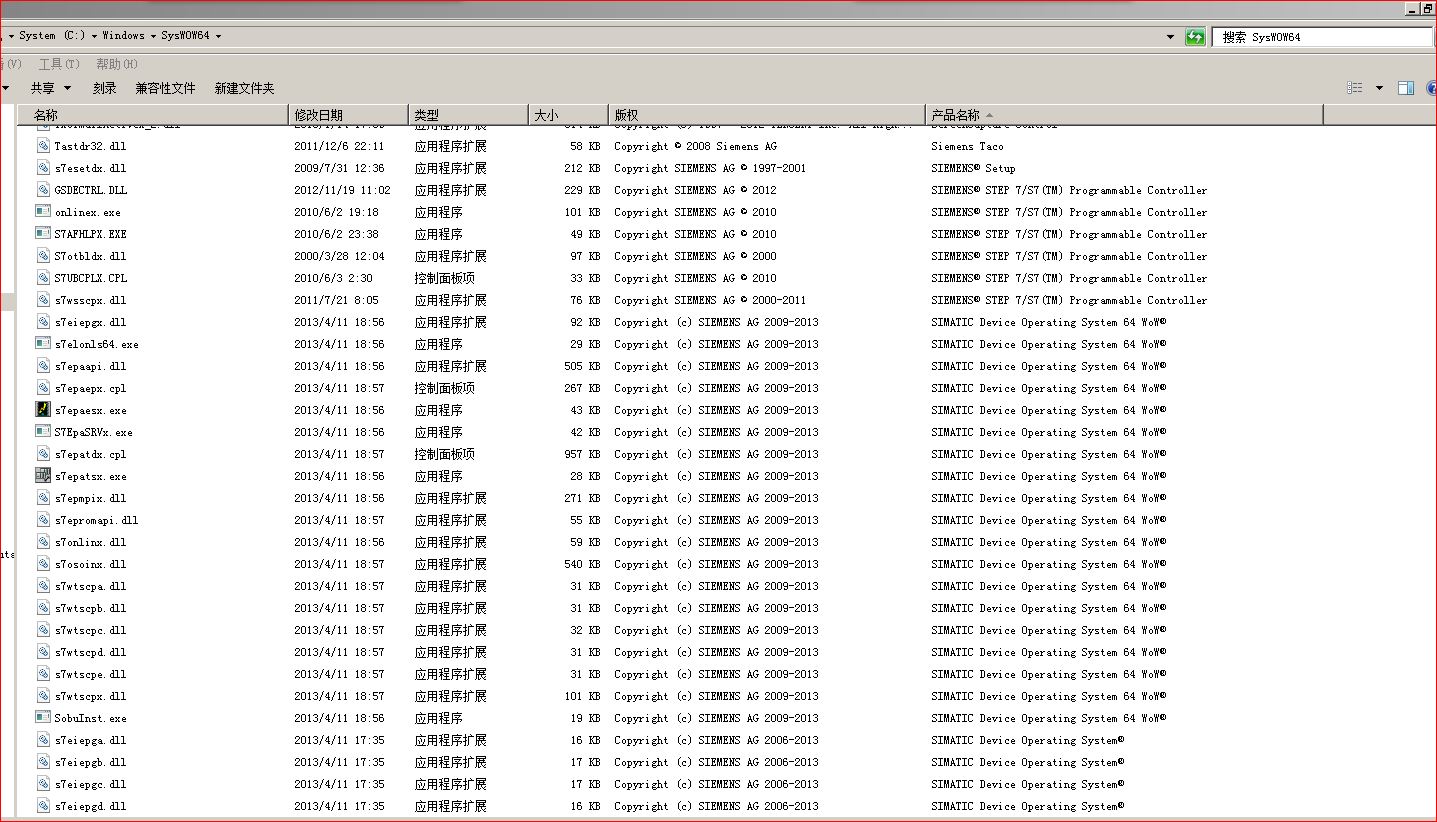
Task: Select the s7wtscpx.dll file name
Action: (x=91, y=696)
